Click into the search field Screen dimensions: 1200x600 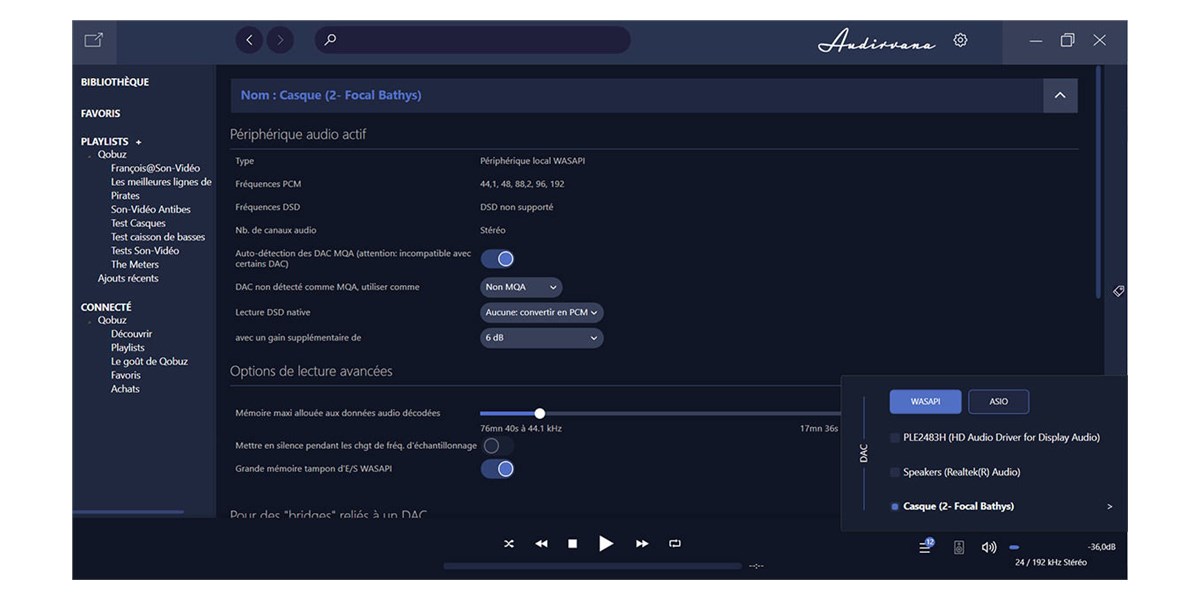click(472, 40)
